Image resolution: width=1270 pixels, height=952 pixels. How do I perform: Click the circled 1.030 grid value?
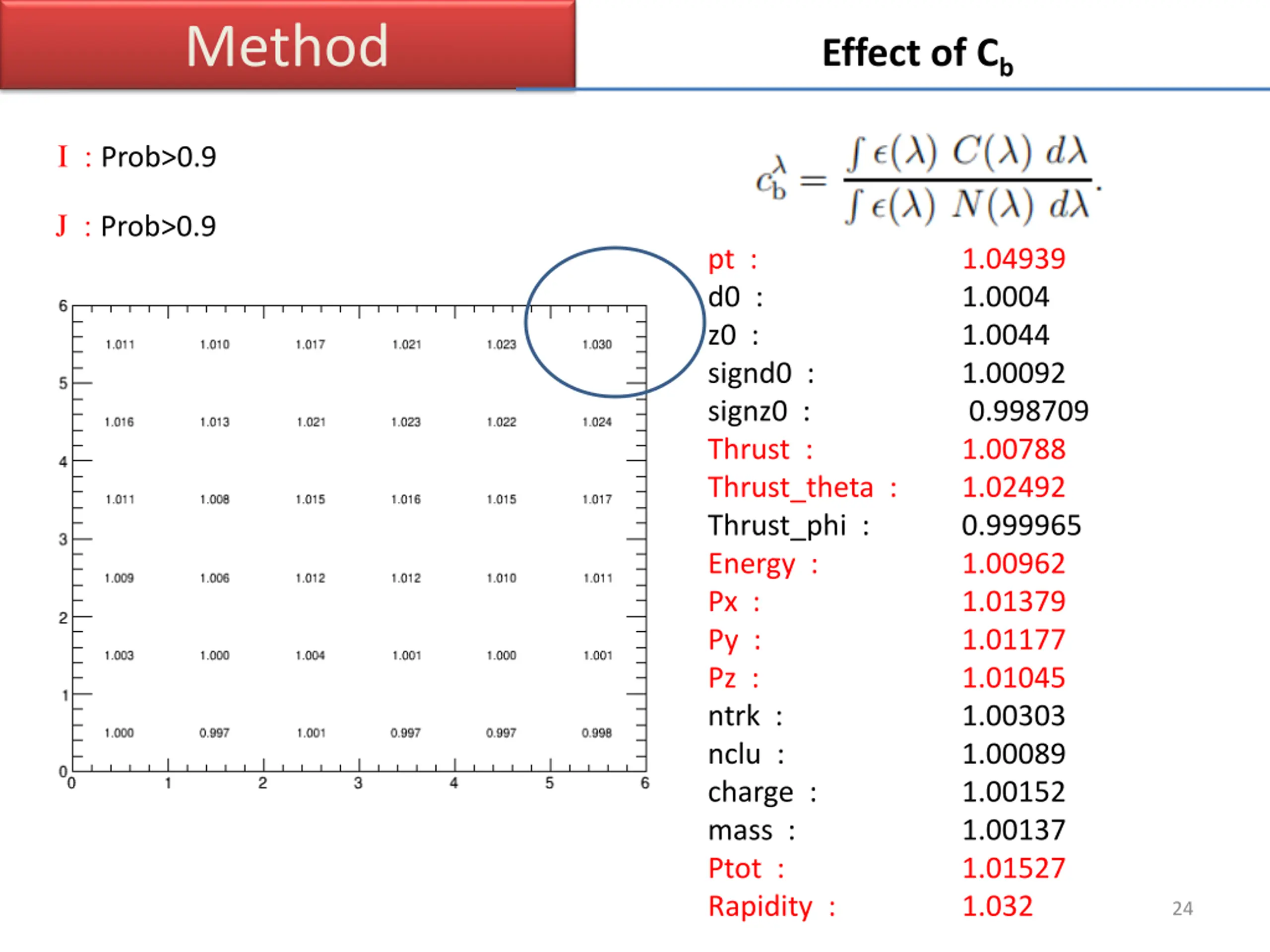click(x=597, y=344)
